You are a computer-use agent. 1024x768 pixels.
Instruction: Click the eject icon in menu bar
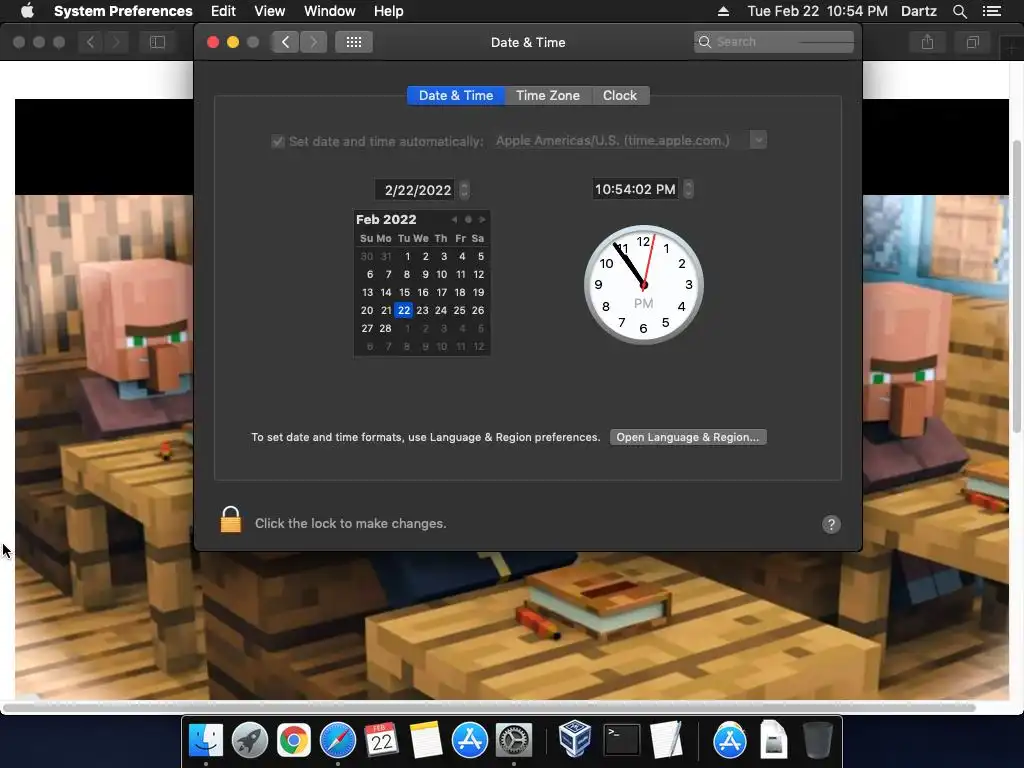(723, 11)
